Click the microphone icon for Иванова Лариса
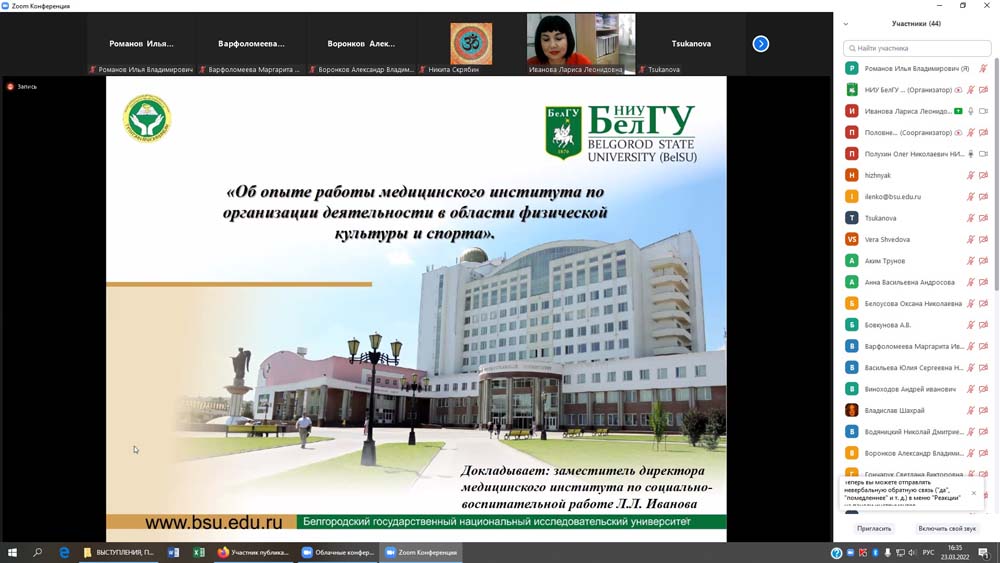This screenshot has width=1000, height=563. click(x=970, y=111)
